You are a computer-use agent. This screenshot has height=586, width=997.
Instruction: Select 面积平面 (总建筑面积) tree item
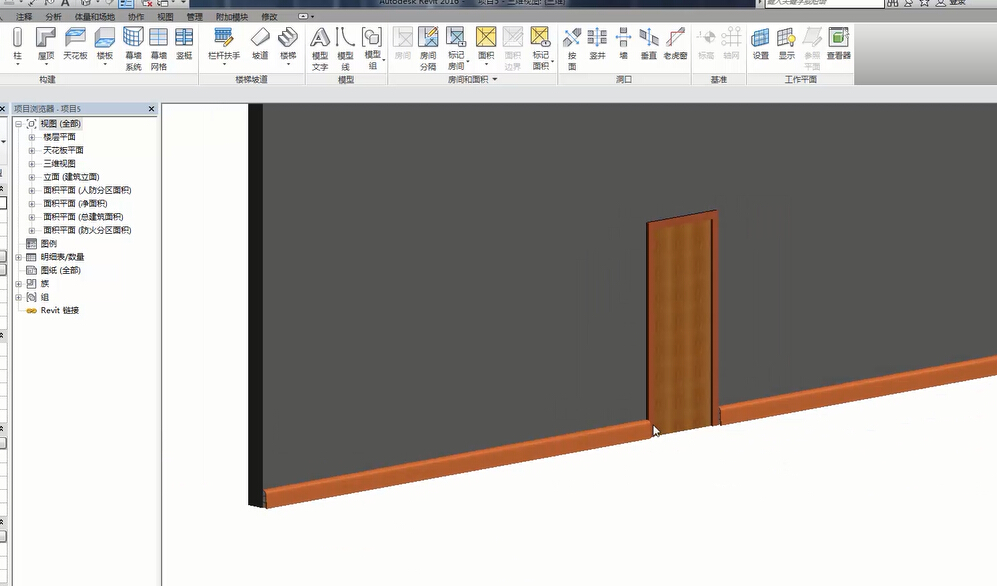coord(83,217)
